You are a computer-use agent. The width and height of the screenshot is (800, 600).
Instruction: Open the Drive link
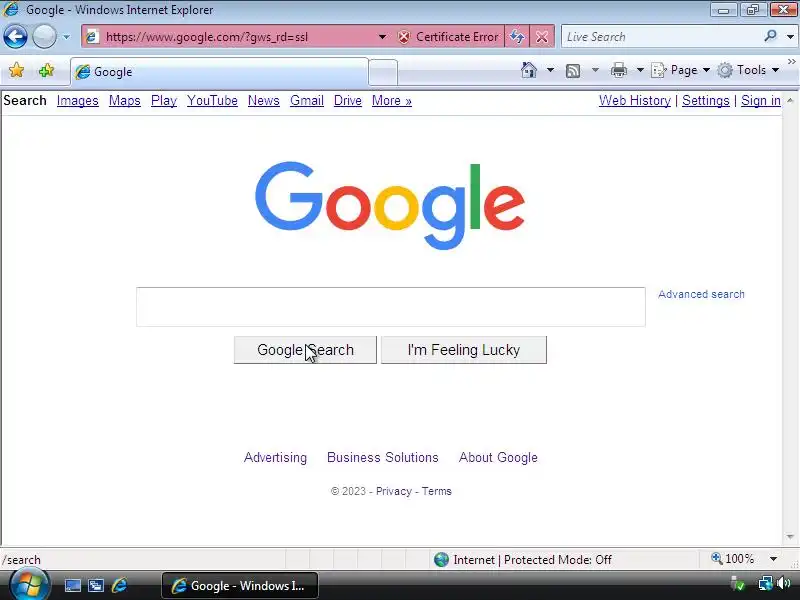347,101
